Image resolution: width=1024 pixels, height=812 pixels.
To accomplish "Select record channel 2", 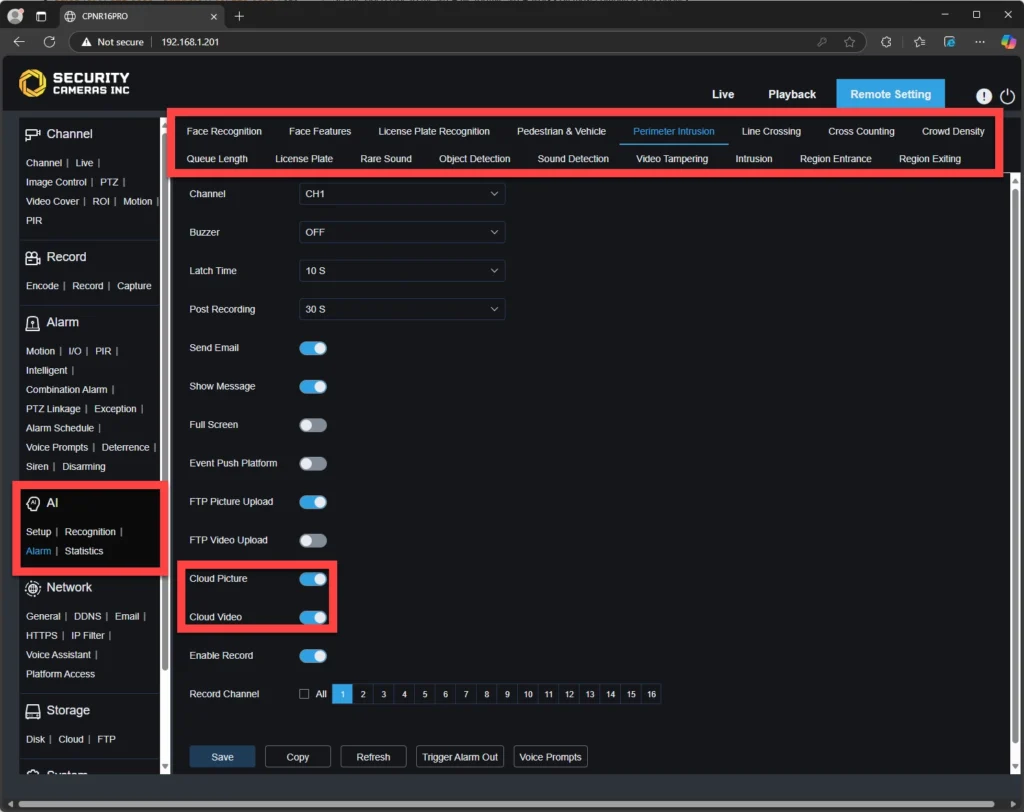I will click(363, 694).
